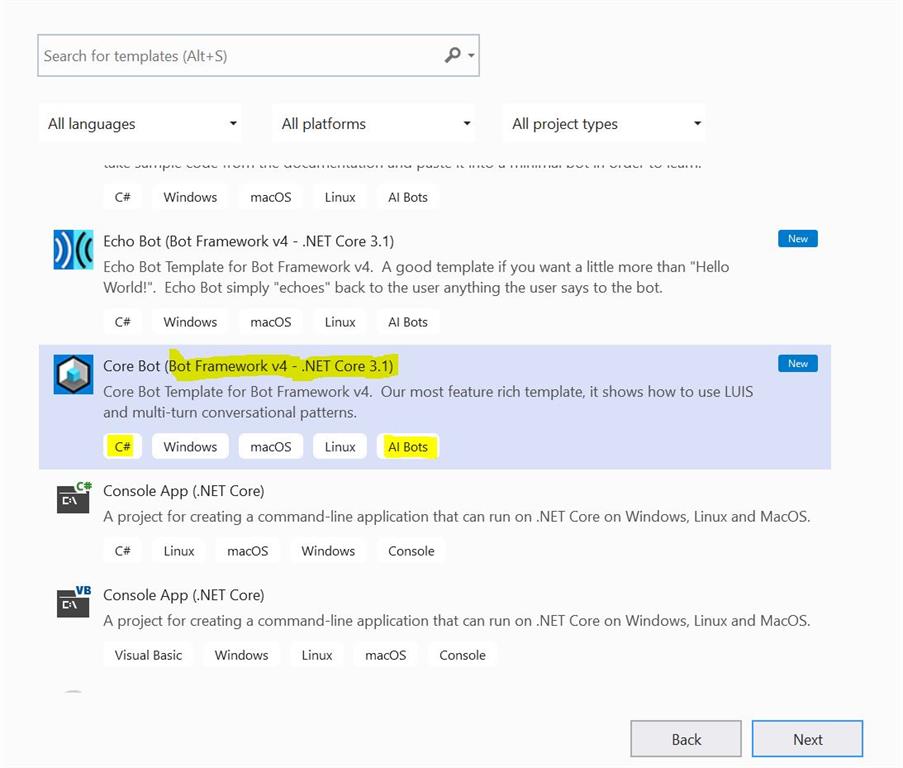
Task: Open the All platforms dropdown
Action: coord(374,123)
